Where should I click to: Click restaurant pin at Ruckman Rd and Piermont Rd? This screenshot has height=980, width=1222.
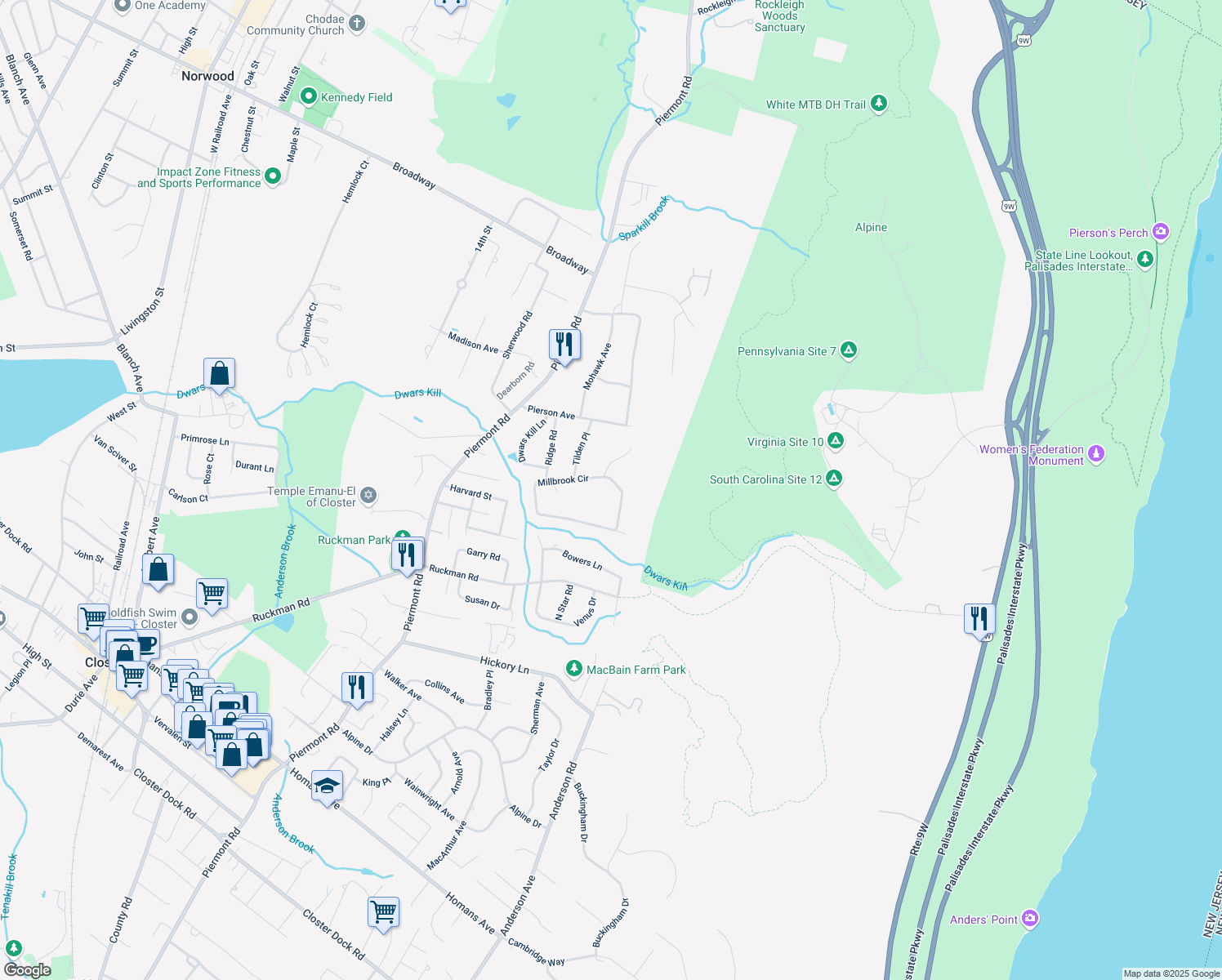(407, 555)
